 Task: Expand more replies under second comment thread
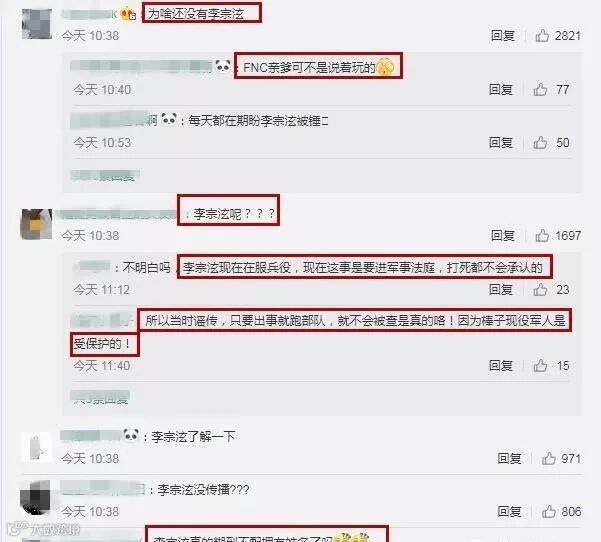pyautogui.click(x=100, y=397)
